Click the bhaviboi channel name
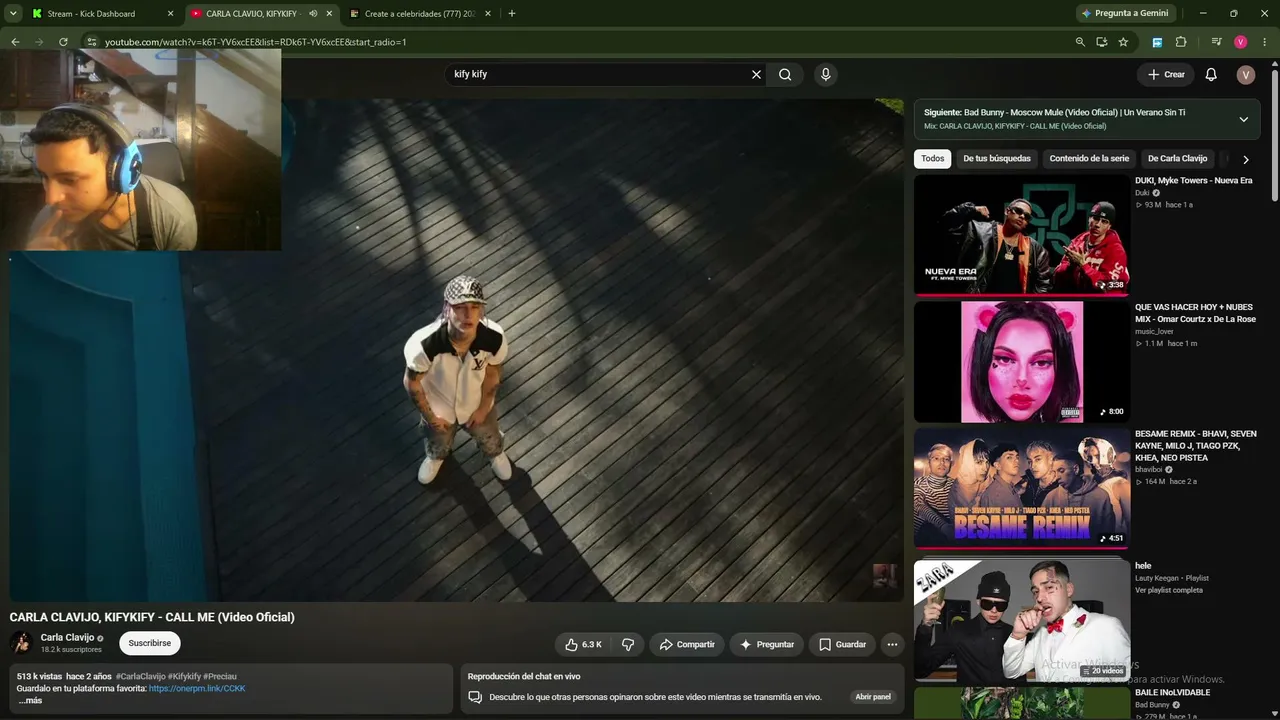The height and width of the screenshot is (720, 1280). point(1149,470)
